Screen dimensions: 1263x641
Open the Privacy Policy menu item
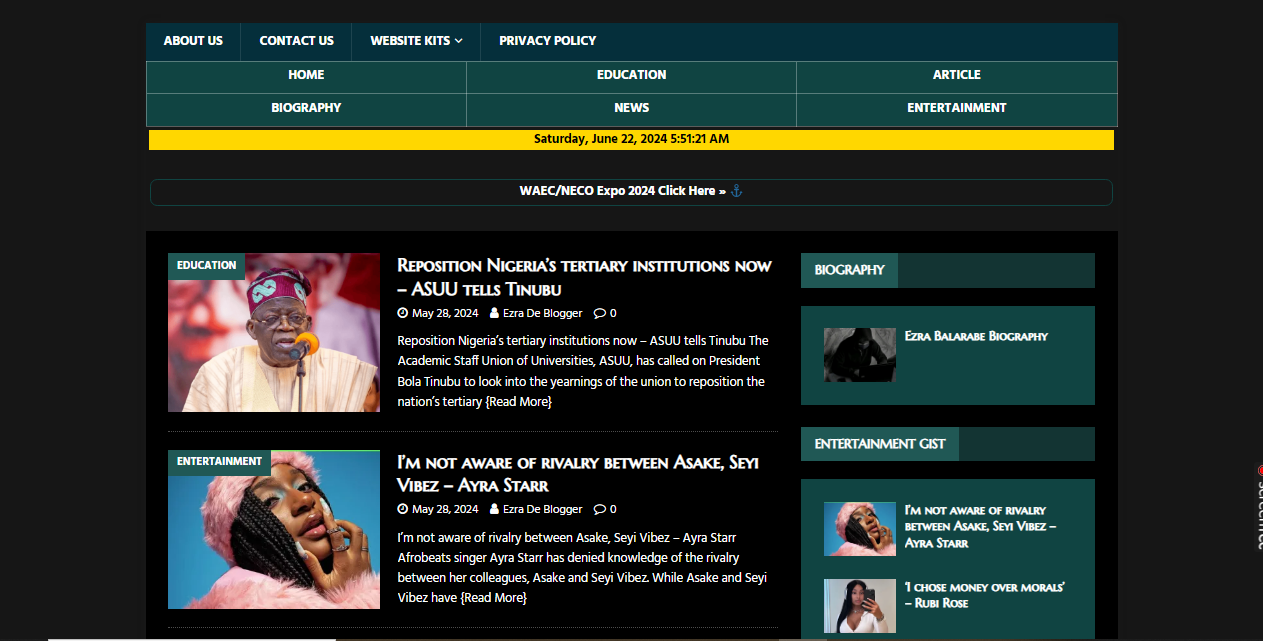[x=547, y=41]
